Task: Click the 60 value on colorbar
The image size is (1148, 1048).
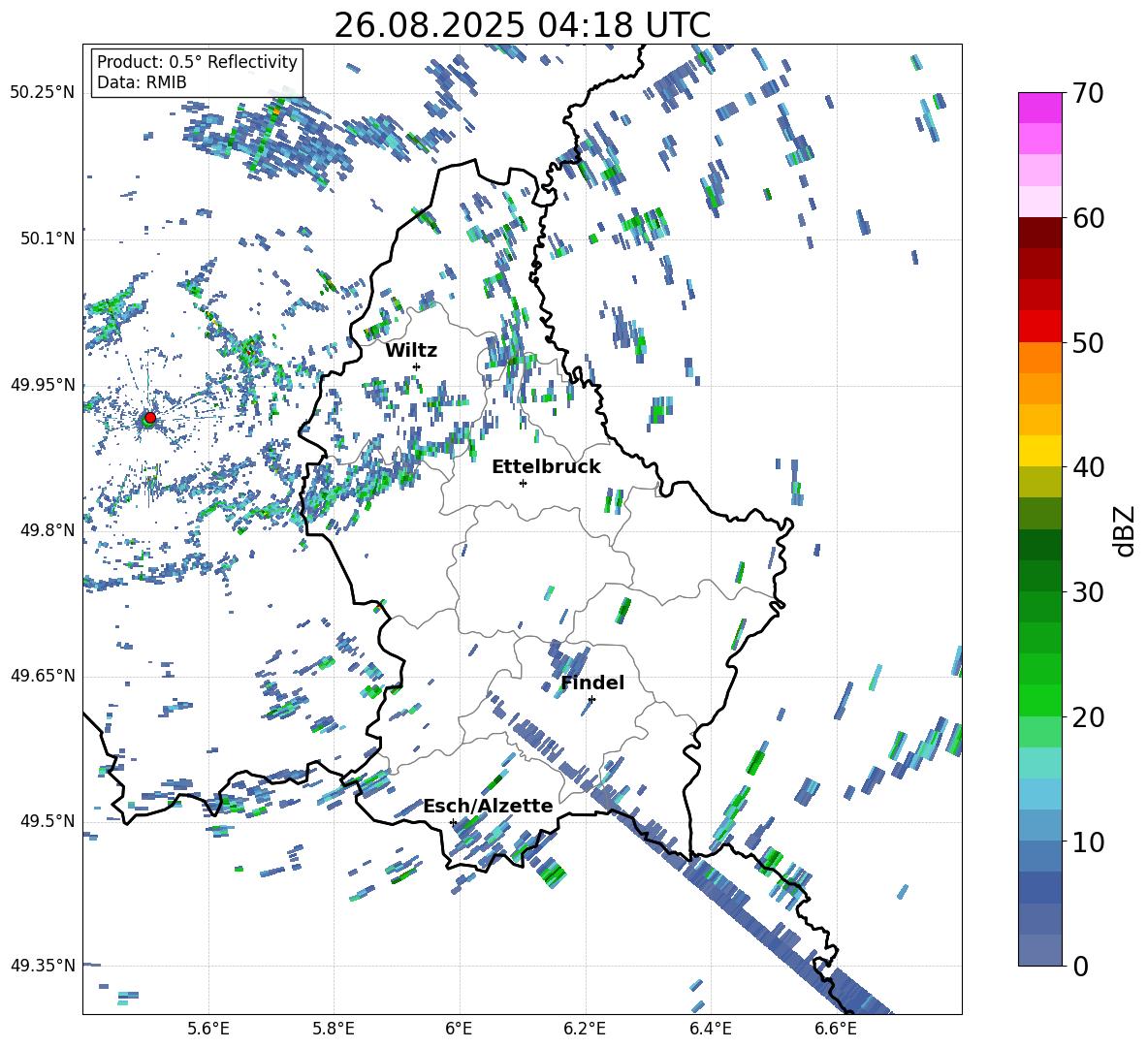Action: [x=1088, y=218]
